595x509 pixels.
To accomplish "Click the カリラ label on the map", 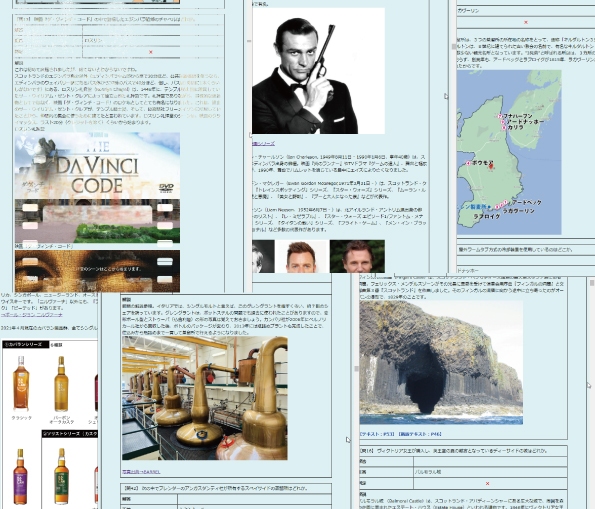I will pyautogui.click(x=515, y=128).
